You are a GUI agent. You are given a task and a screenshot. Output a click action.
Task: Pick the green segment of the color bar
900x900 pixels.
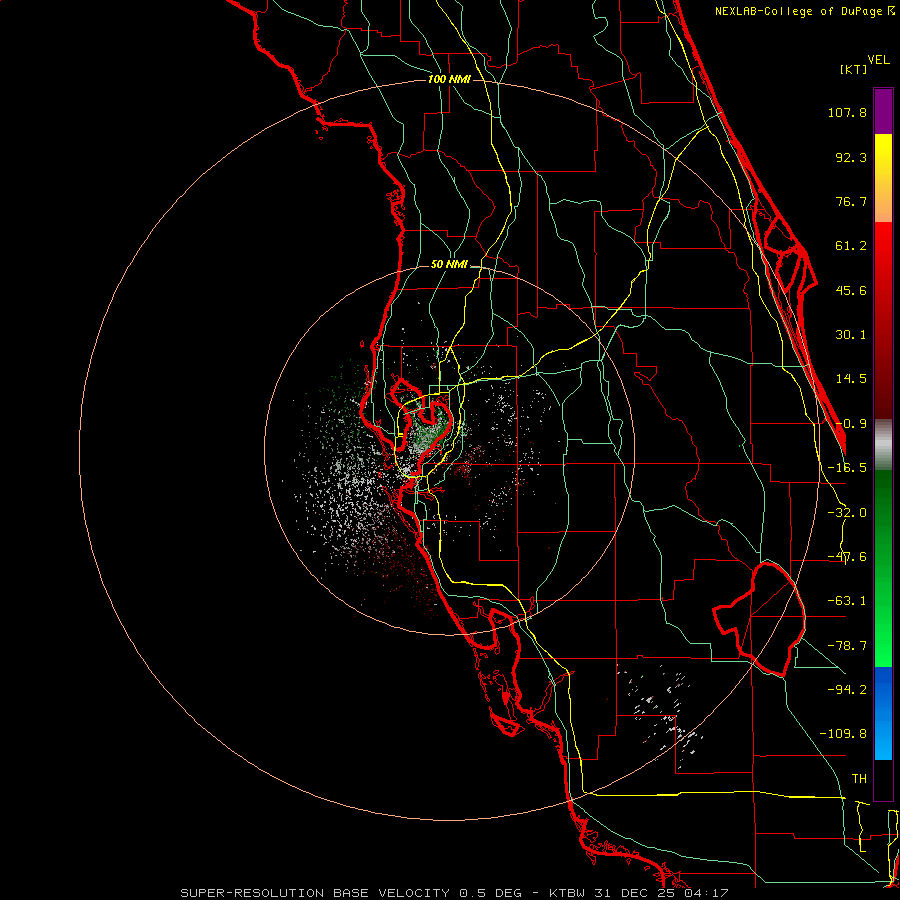[x=883, y=568]
